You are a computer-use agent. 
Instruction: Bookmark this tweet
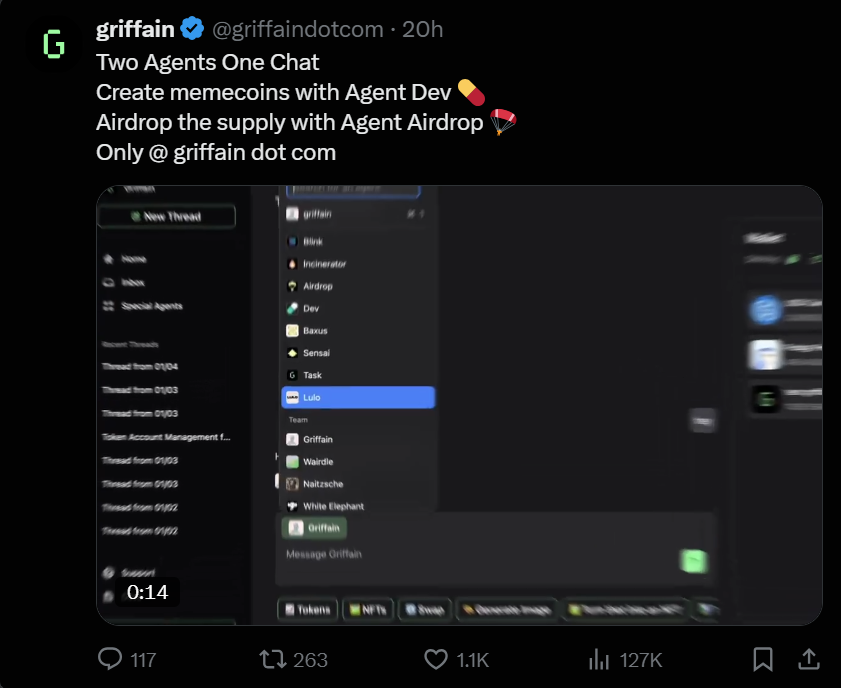[x=762, y=659]
